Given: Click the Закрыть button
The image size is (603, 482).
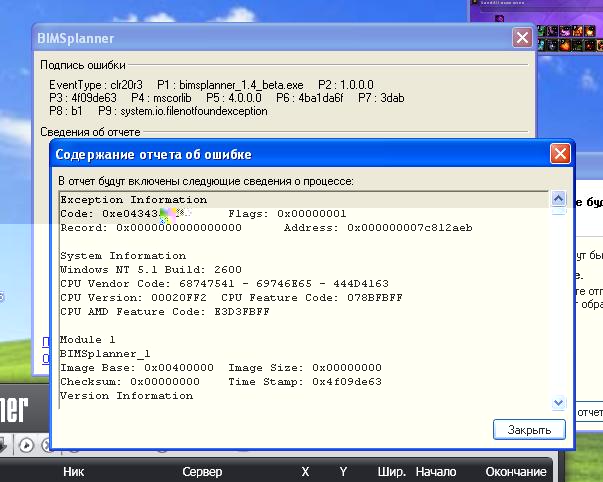Looking at the screenshot, I should (530, 429).
